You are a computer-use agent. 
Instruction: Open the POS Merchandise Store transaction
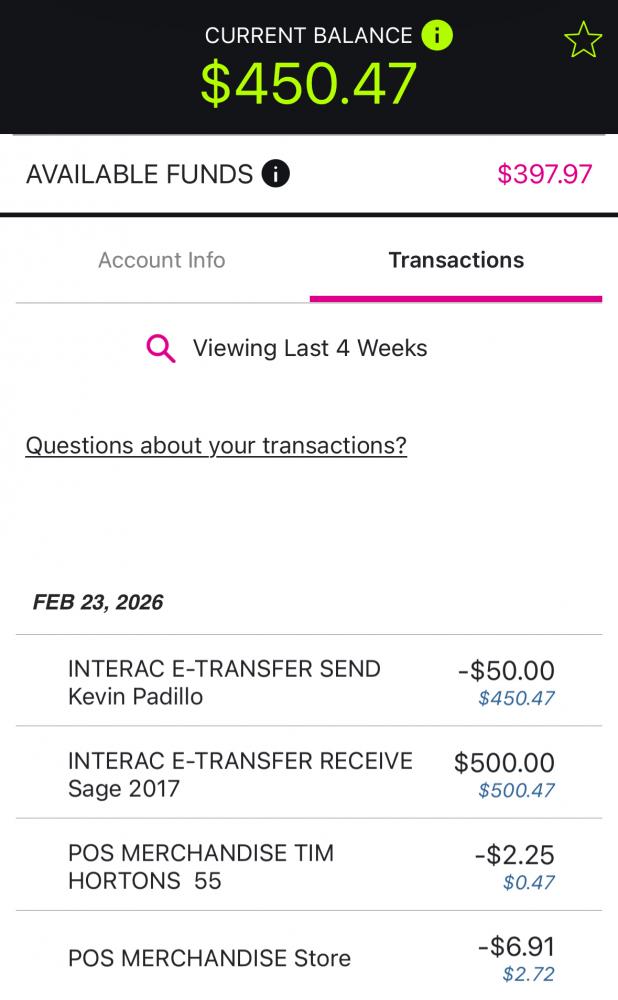coord(209,958)
